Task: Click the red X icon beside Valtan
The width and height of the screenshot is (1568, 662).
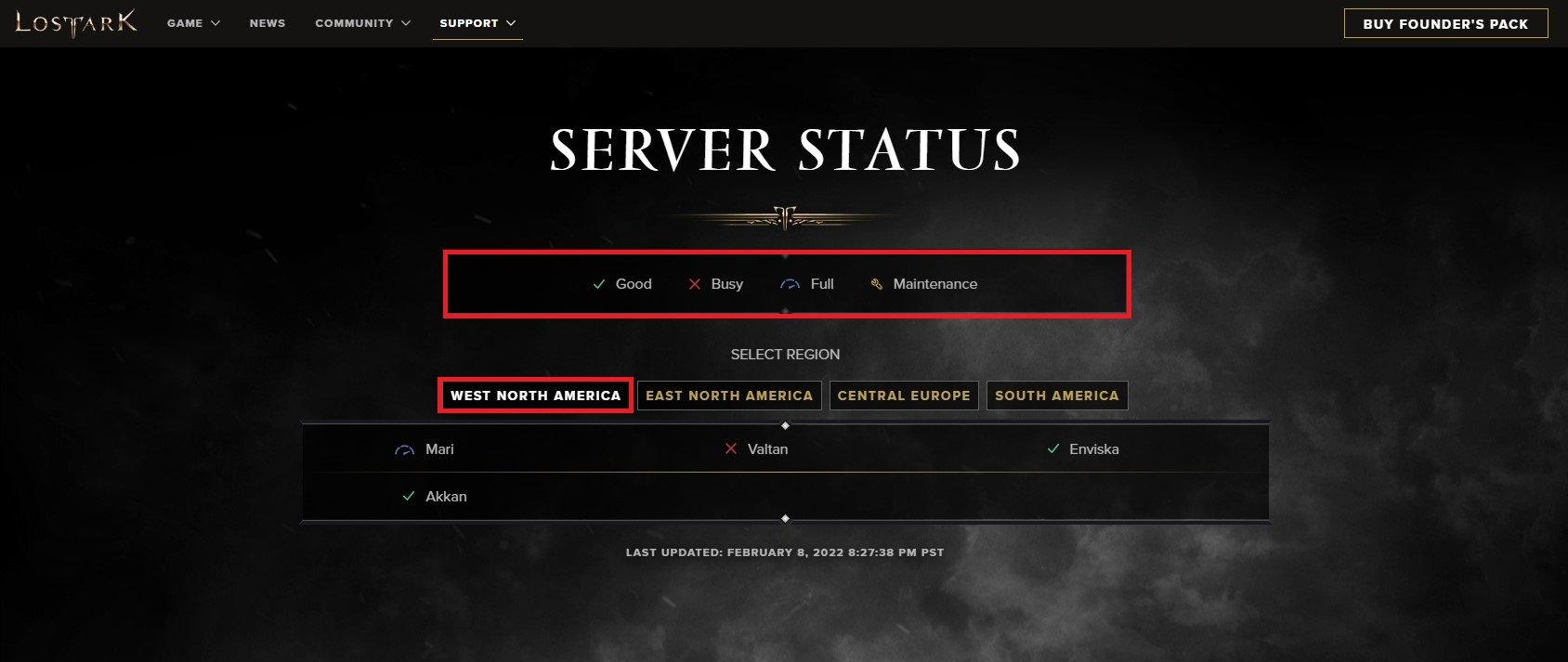Action: (x=731, y=448)
